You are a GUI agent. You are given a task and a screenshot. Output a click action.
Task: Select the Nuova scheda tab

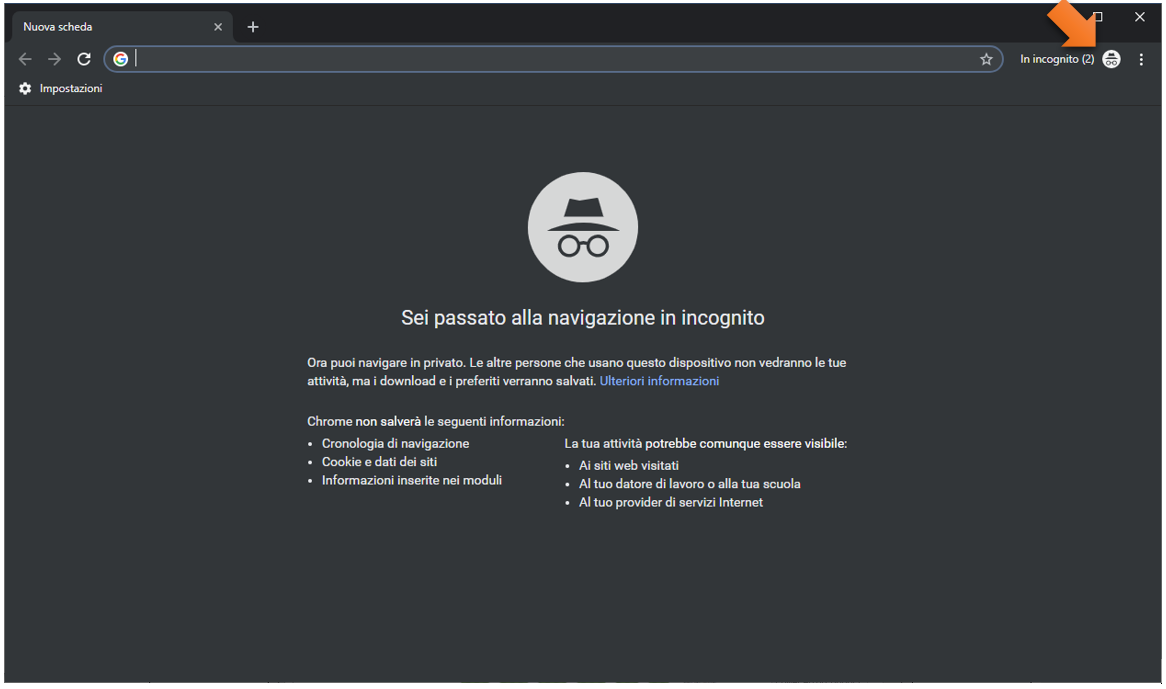(x=123, y=27)
